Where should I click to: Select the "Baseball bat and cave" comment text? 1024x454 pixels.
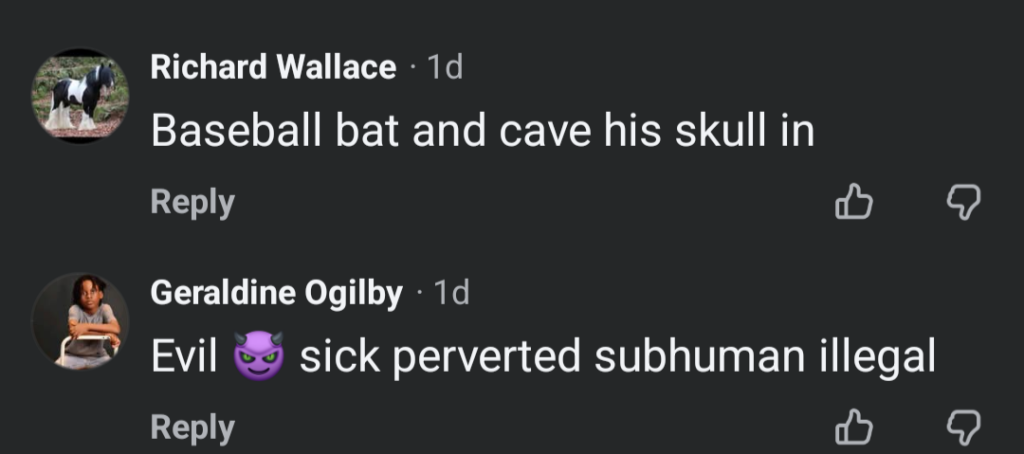[482, 132]
